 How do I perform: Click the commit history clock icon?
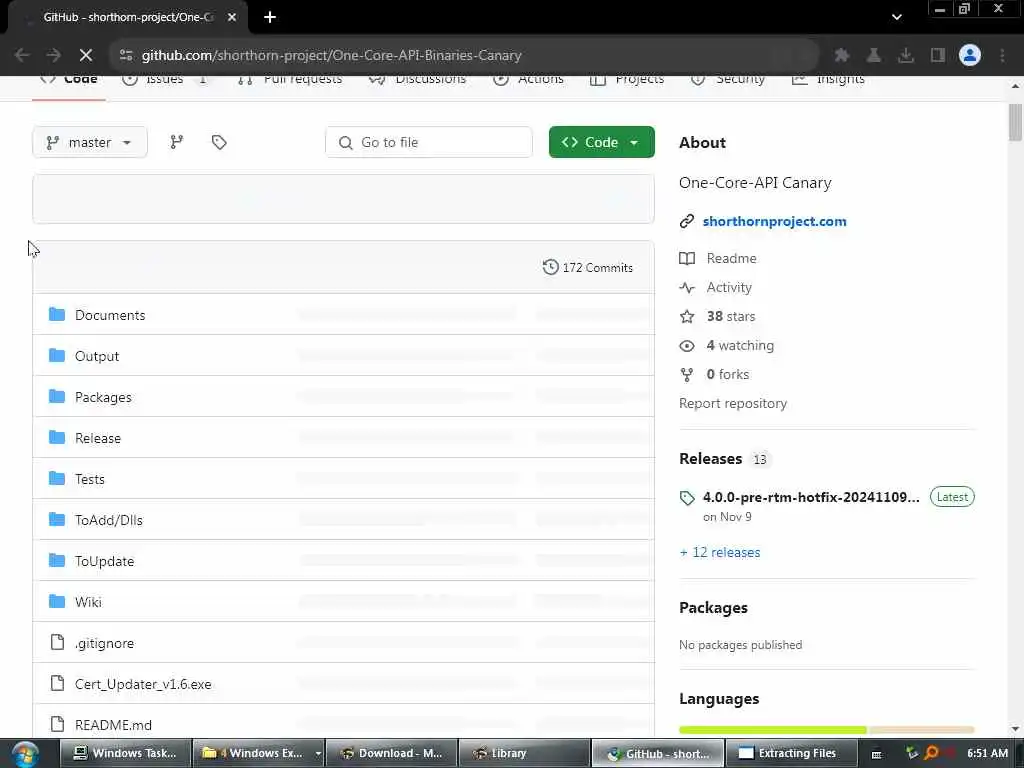[x=551, y=267]
